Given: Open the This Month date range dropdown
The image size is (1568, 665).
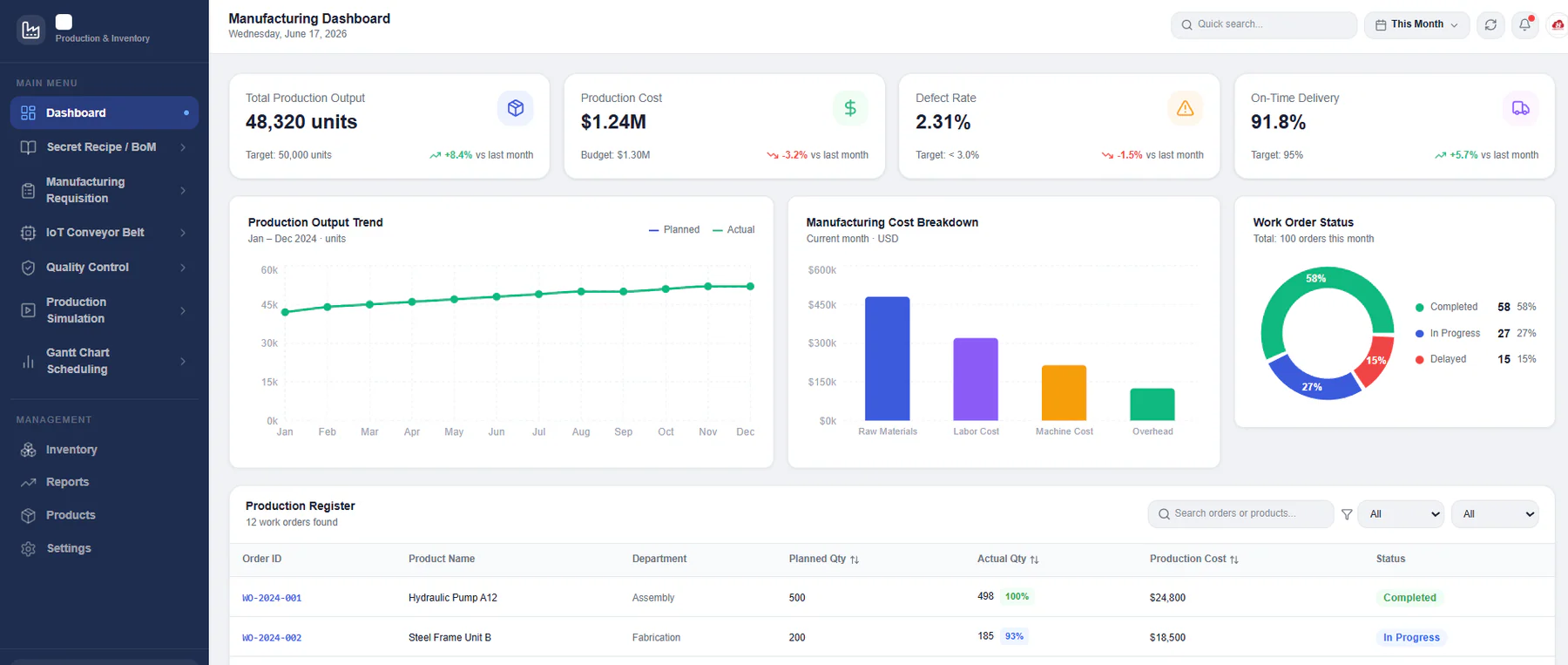Looking at the screenshot, I should (x=1416, y=25).
